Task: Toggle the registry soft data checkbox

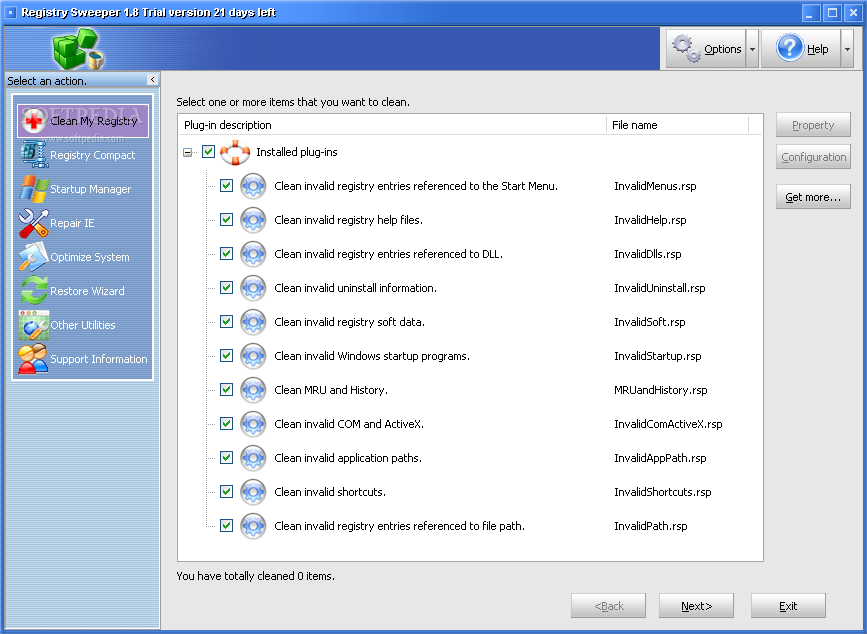Action: click(x=226, y=322)
